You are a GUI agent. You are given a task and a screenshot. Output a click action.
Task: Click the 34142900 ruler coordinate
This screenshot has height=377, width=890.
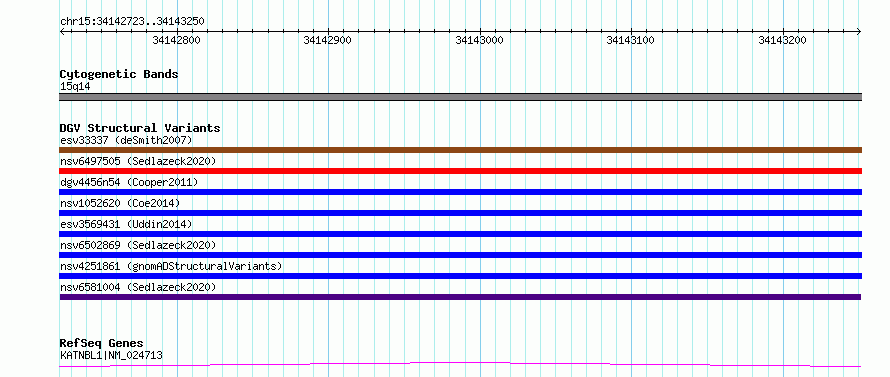328,40
